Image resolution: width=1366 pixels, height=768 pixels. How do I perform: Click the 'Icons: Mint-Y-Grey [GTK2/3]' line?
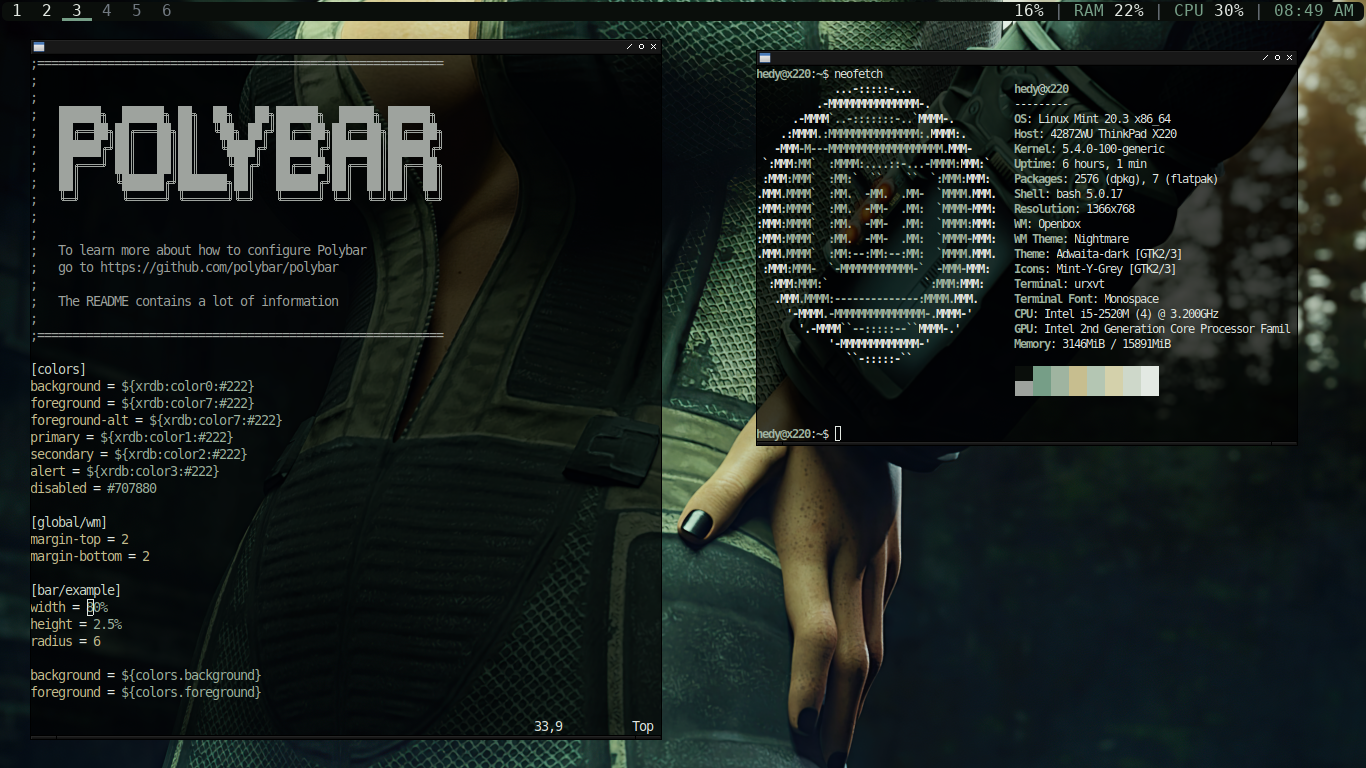[x=1095, y=269]
